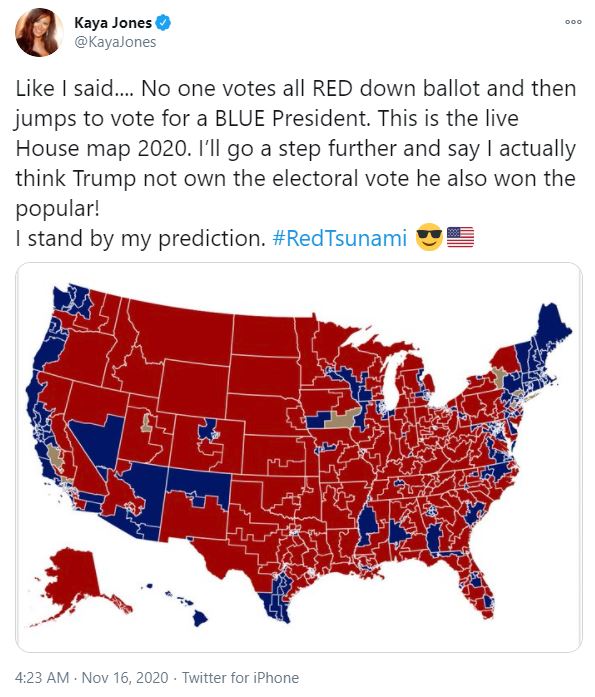Click the blue South Texas districts
Screen dimensions: 595x697
275,598
